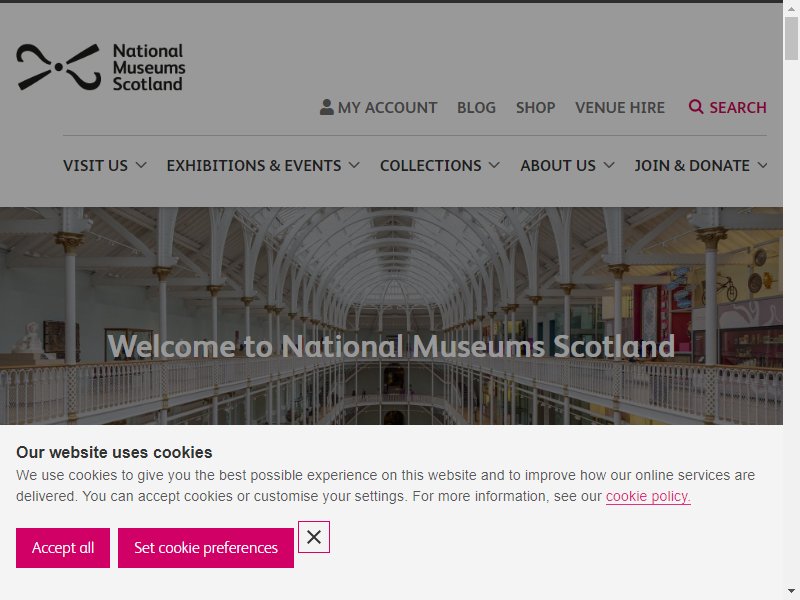Expand the About Us chevron
This screenshot has width=800, height=600.
pos(609,165)
